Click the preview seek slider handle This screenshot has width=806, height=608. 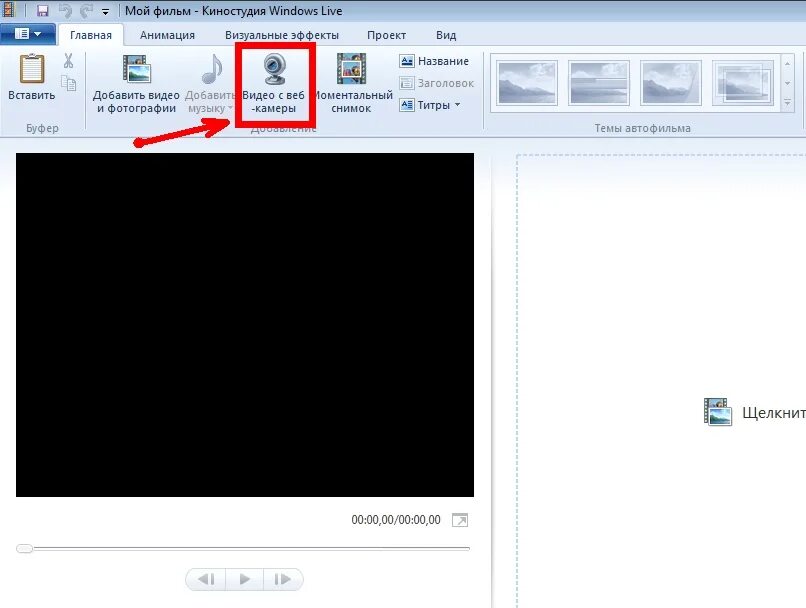[24, 548]
